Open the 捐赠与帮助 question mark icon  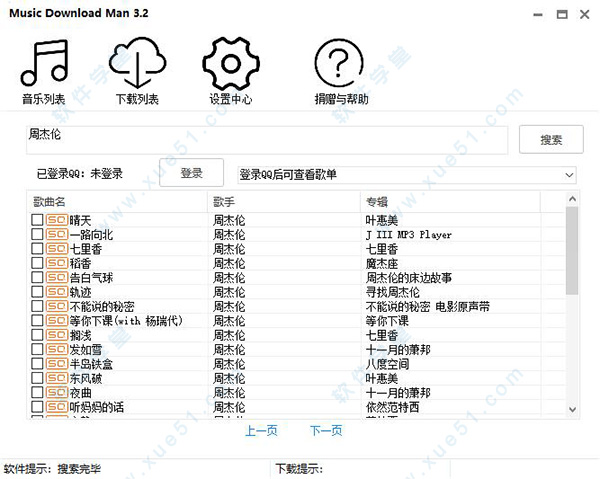(339, 64)
